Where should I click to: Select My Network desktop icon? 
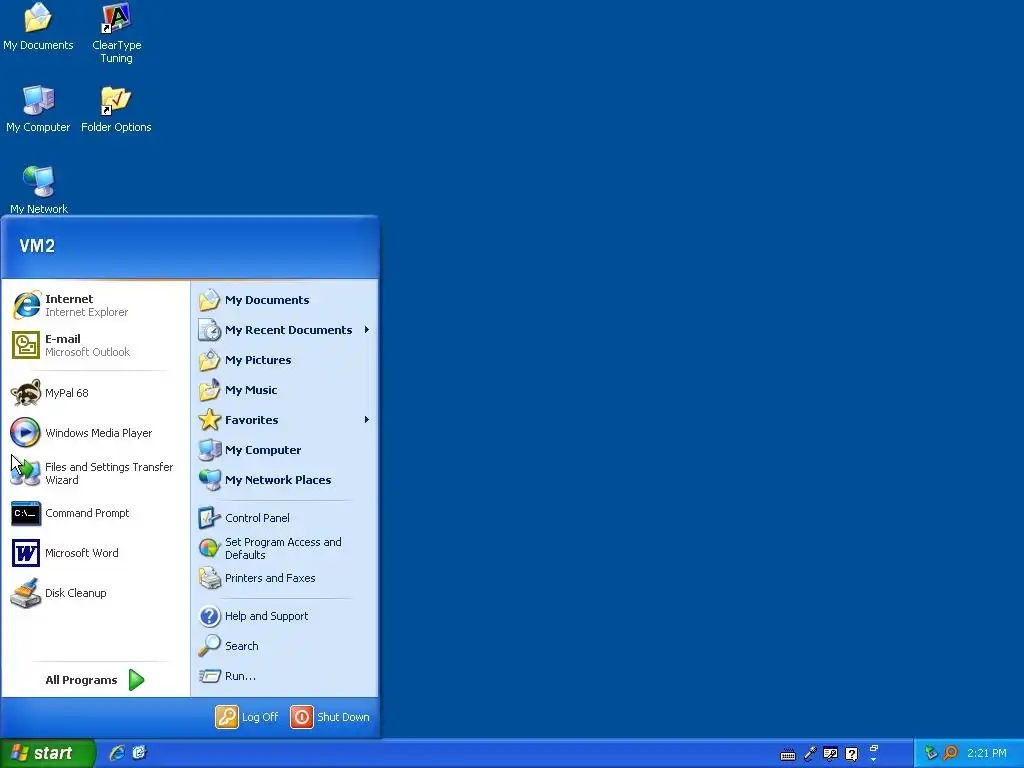pos(39,189)
